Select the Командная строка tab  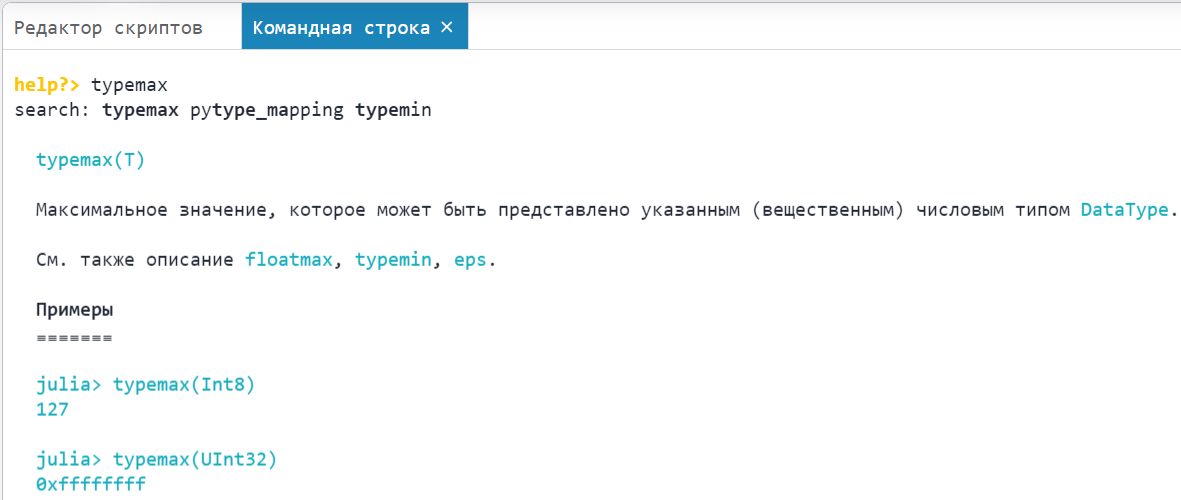[340, 28]
